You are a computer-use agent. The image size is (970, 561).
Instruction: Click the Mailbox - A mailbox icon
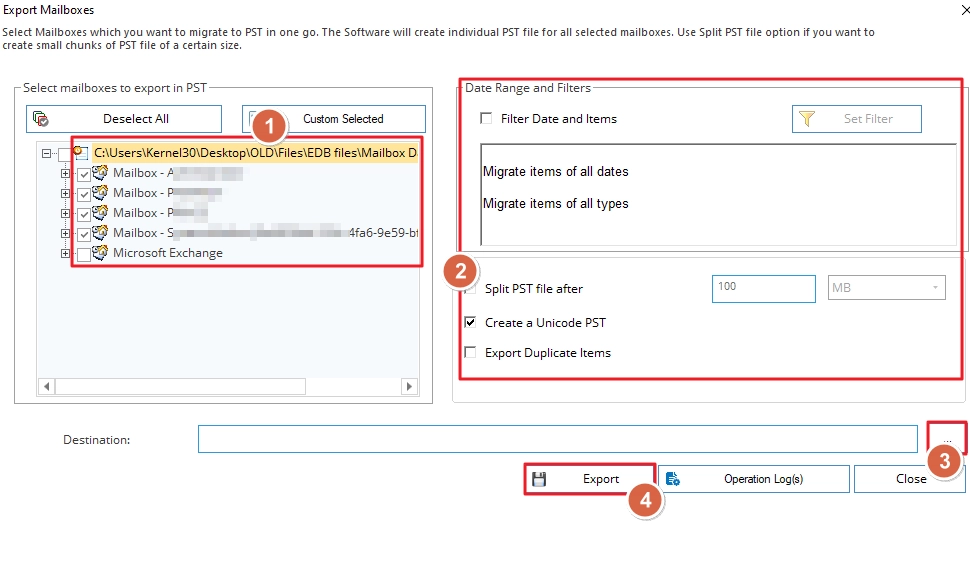(x=100, y=172)
